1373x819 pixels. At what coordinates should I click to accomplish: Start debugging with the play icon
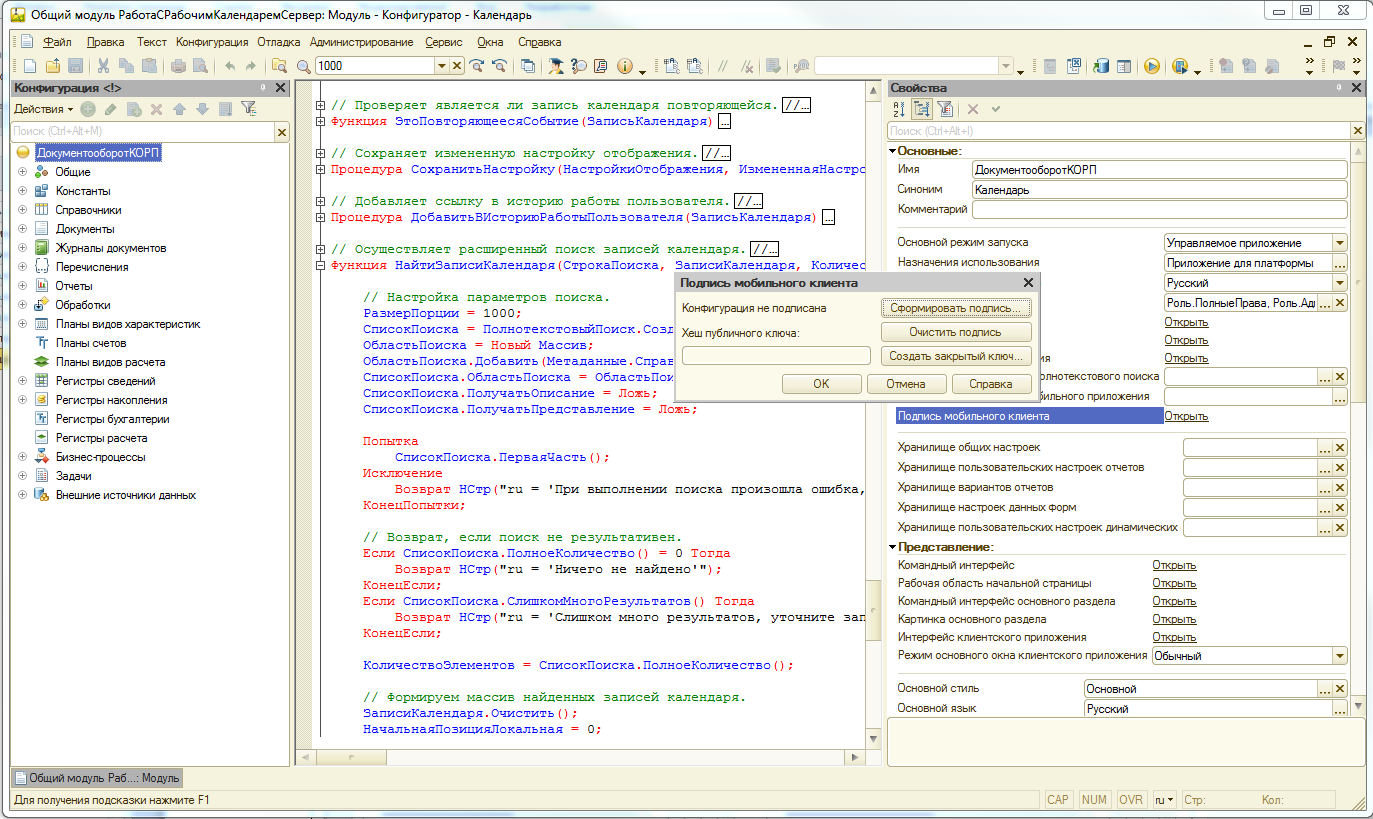tap(1151, 66)
